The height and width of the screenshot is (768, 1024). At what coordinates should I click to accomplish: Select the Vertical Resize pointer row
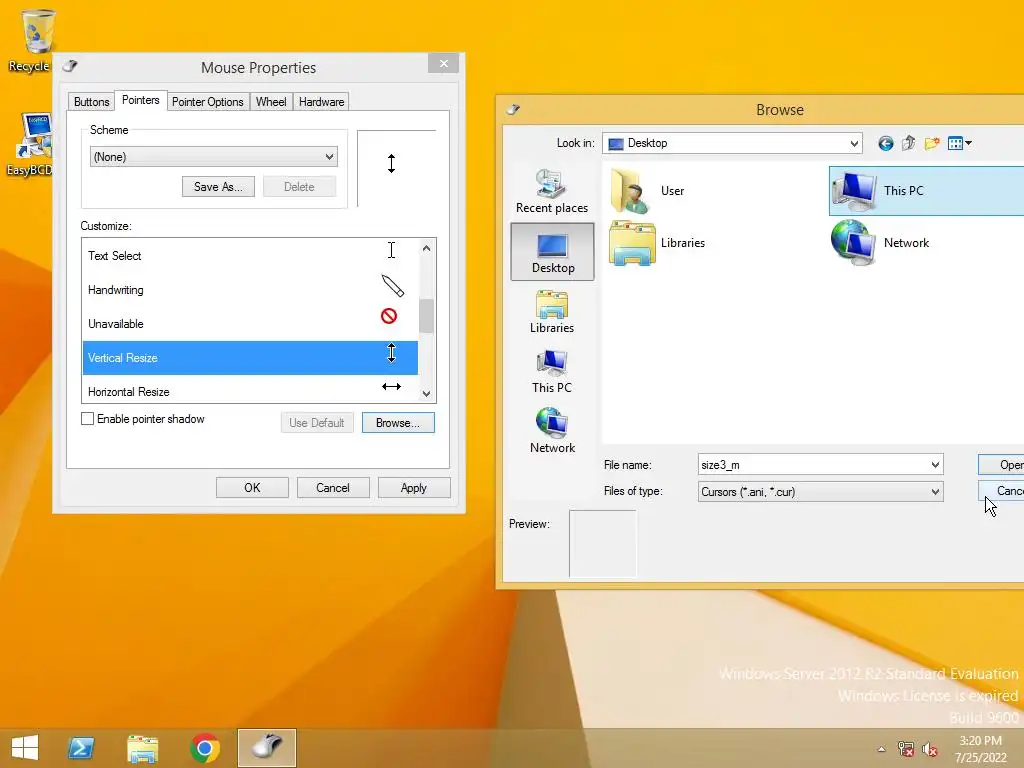pos(250,358)
